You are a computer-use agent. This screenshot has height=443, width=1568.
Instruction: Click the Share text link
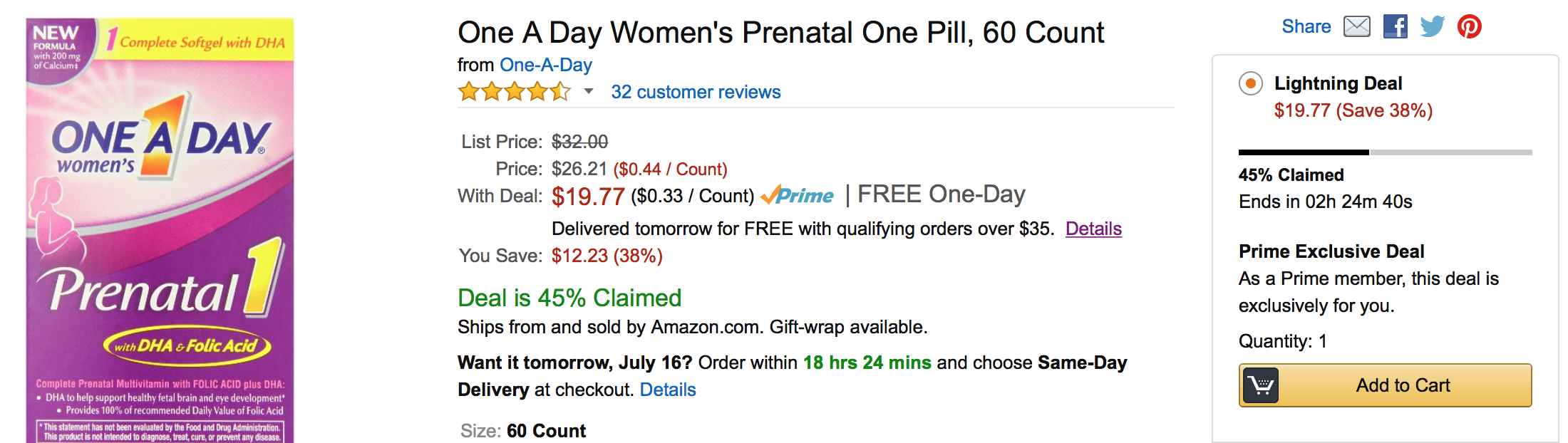pyautogui.click(x=1306, y=26)
